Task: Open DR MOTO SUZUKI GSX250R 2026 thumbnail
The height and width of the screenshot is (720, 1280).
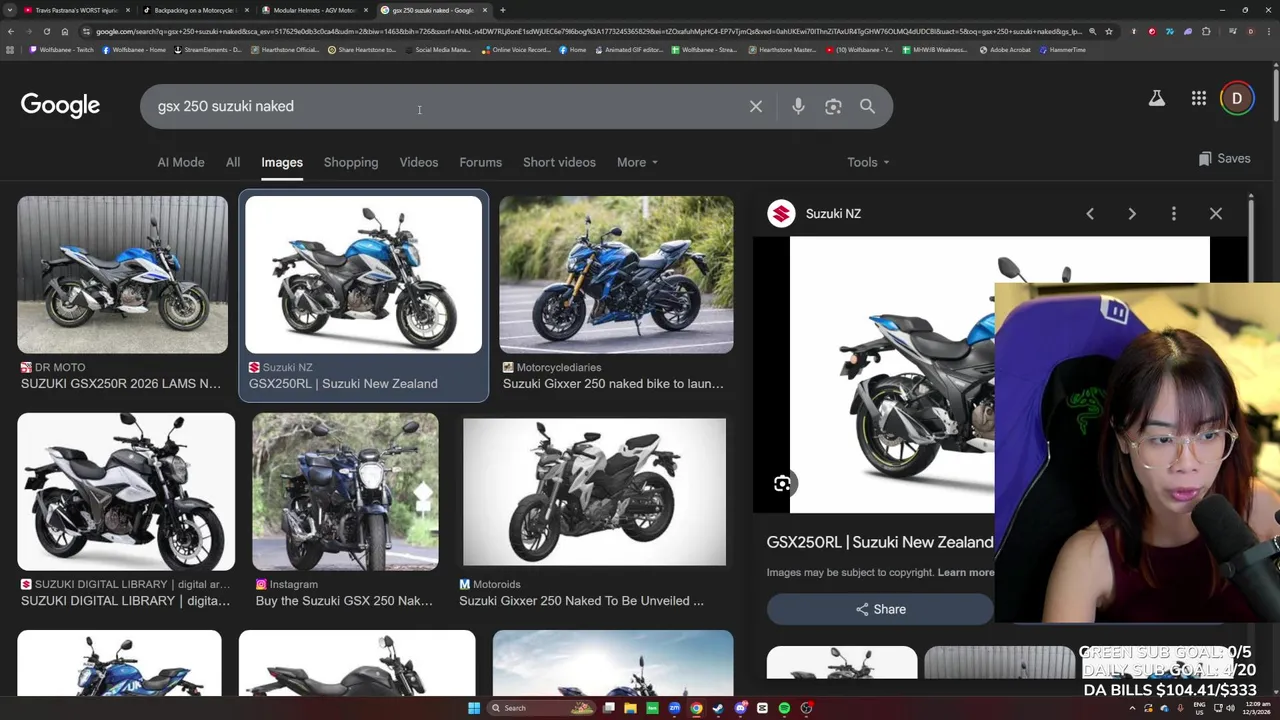Action: point(122,275)
